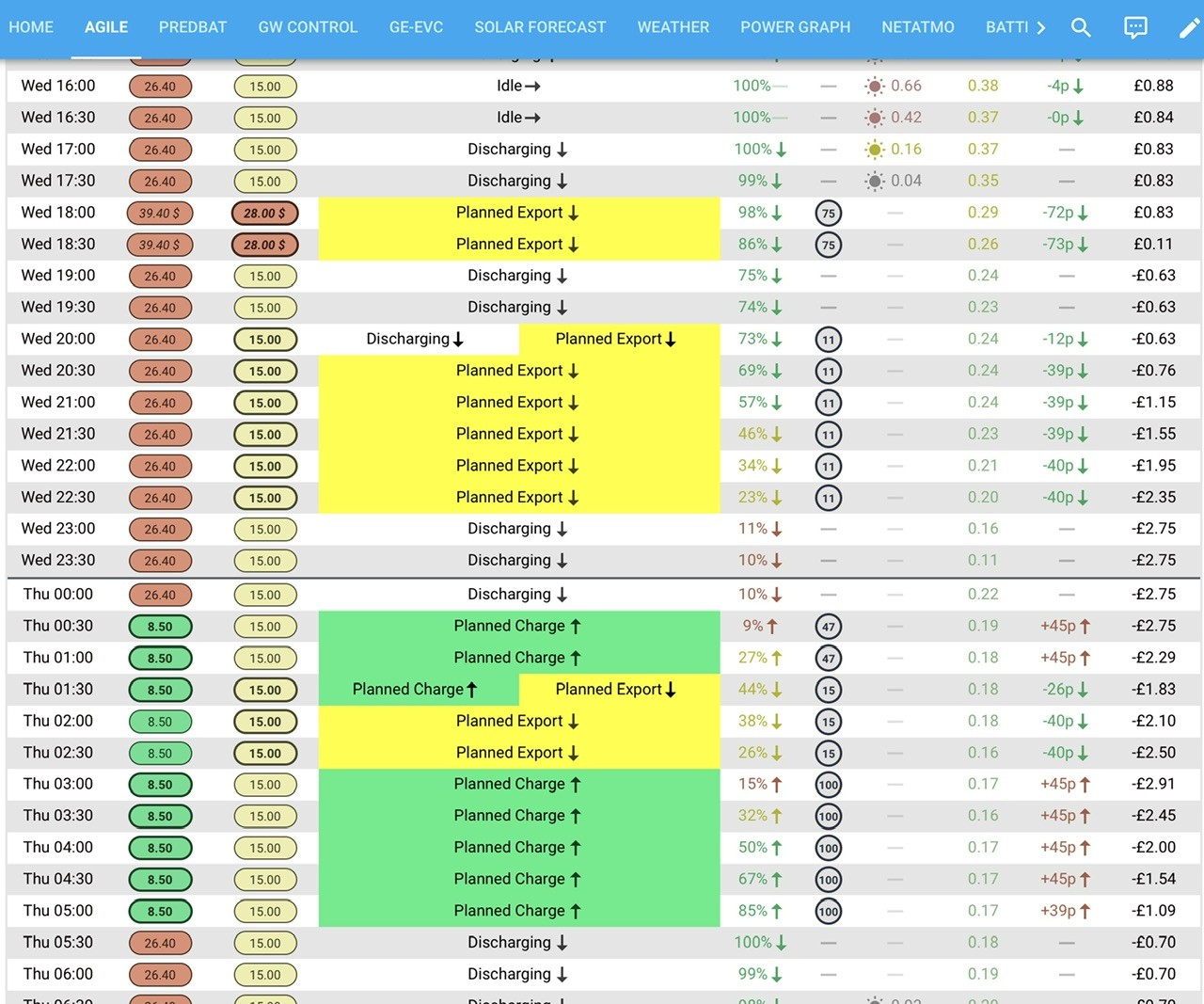Click the Planned Export cell at Wed 21:00

pos(519,402)
